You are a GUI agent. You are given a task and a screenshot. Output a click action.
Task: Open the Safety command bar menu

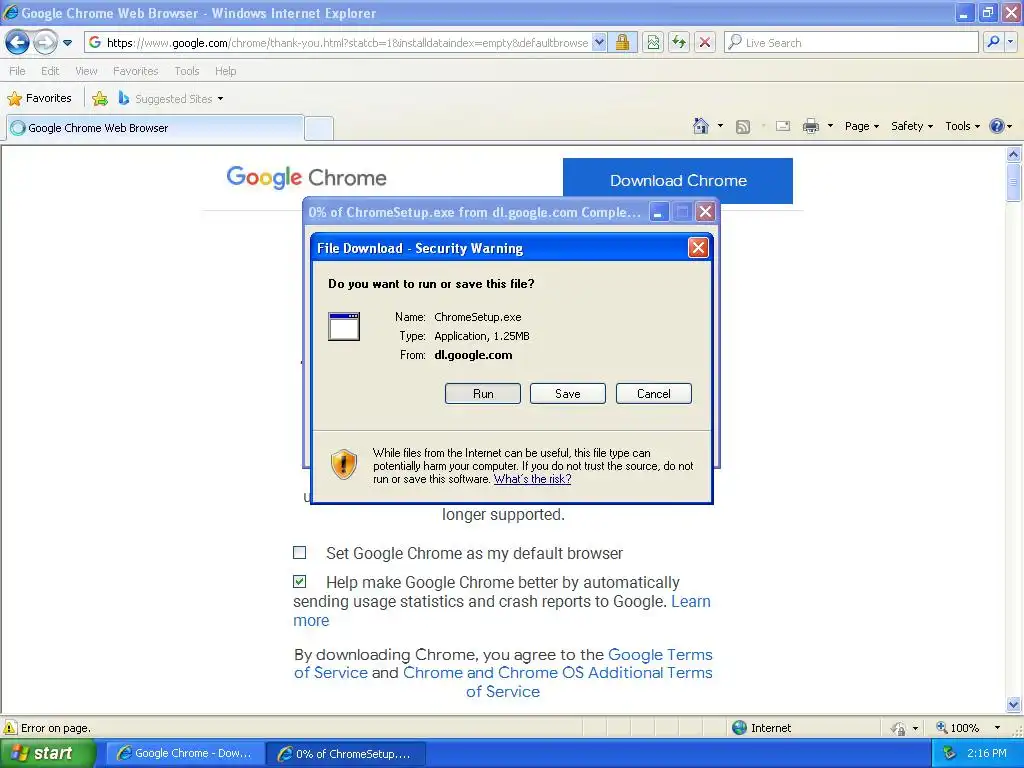pyautogui.click(x=912, y=126)
